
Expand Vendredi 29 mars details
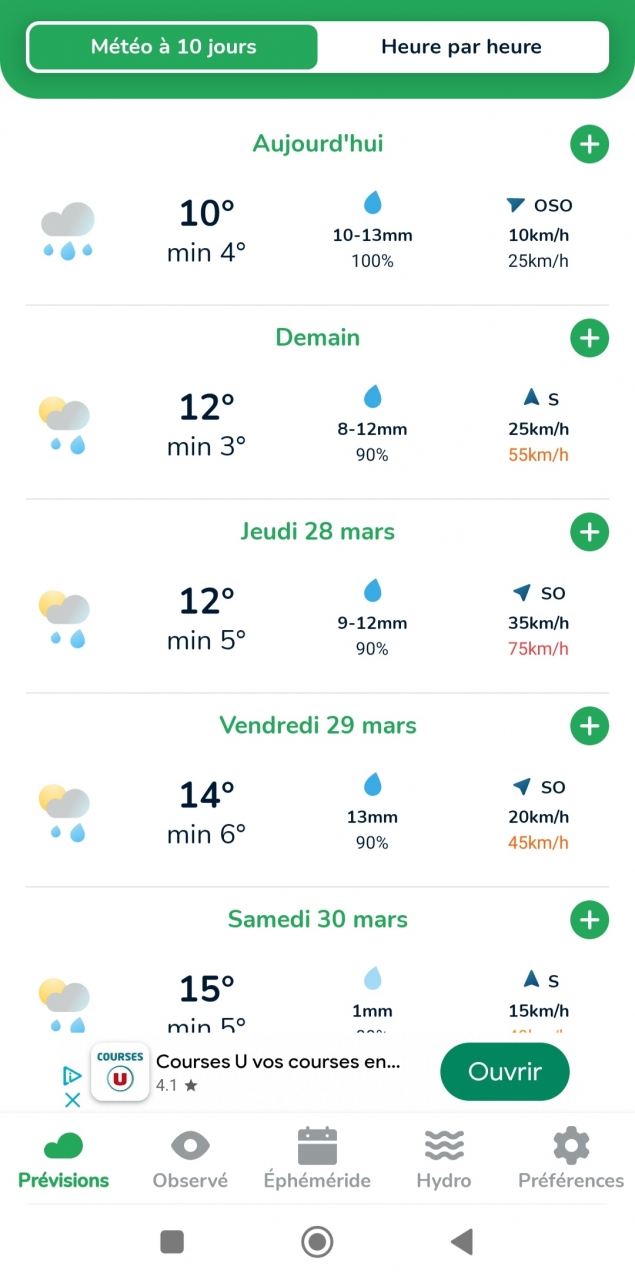click(x=589, y=726)
